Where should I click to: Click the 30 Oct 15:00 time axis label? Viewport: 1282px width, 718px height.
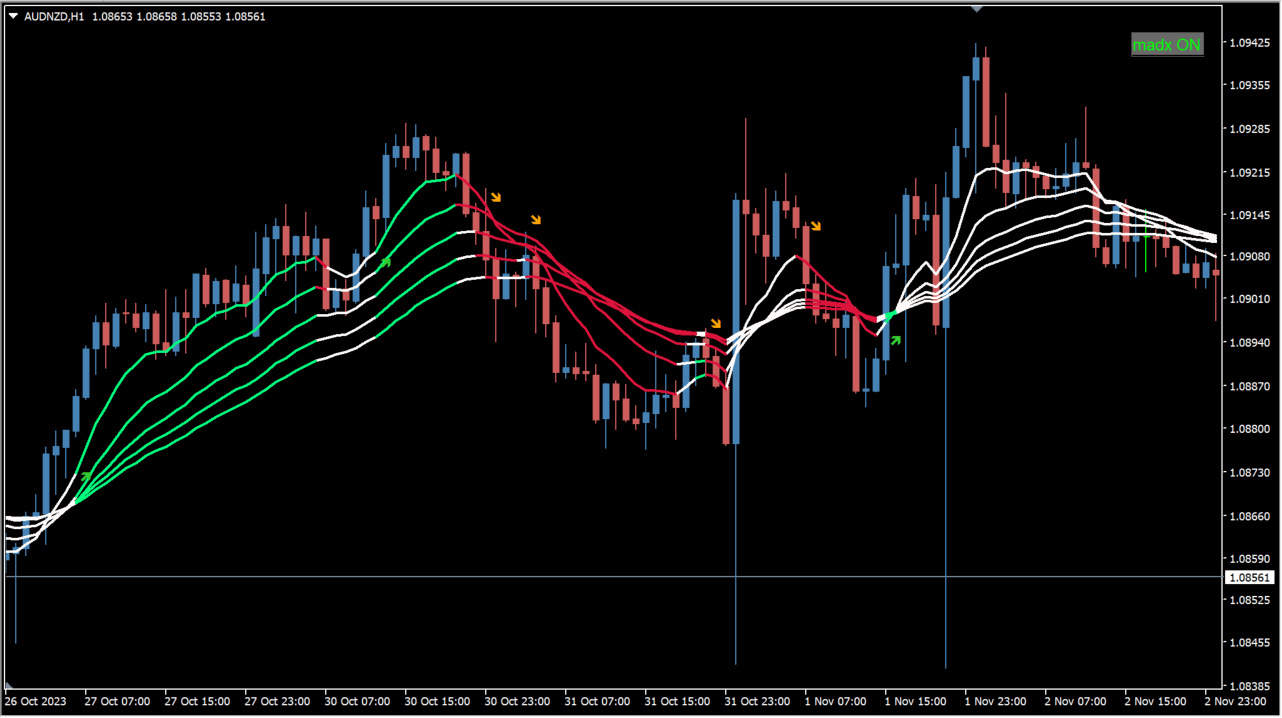click(x=437, y=702)
